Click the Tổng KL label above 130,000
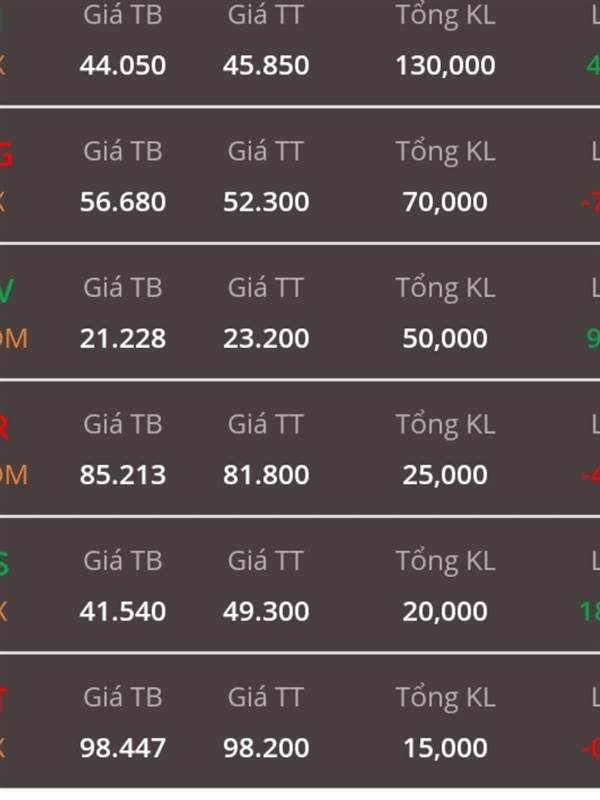600x800 pixels. (445, 16)
